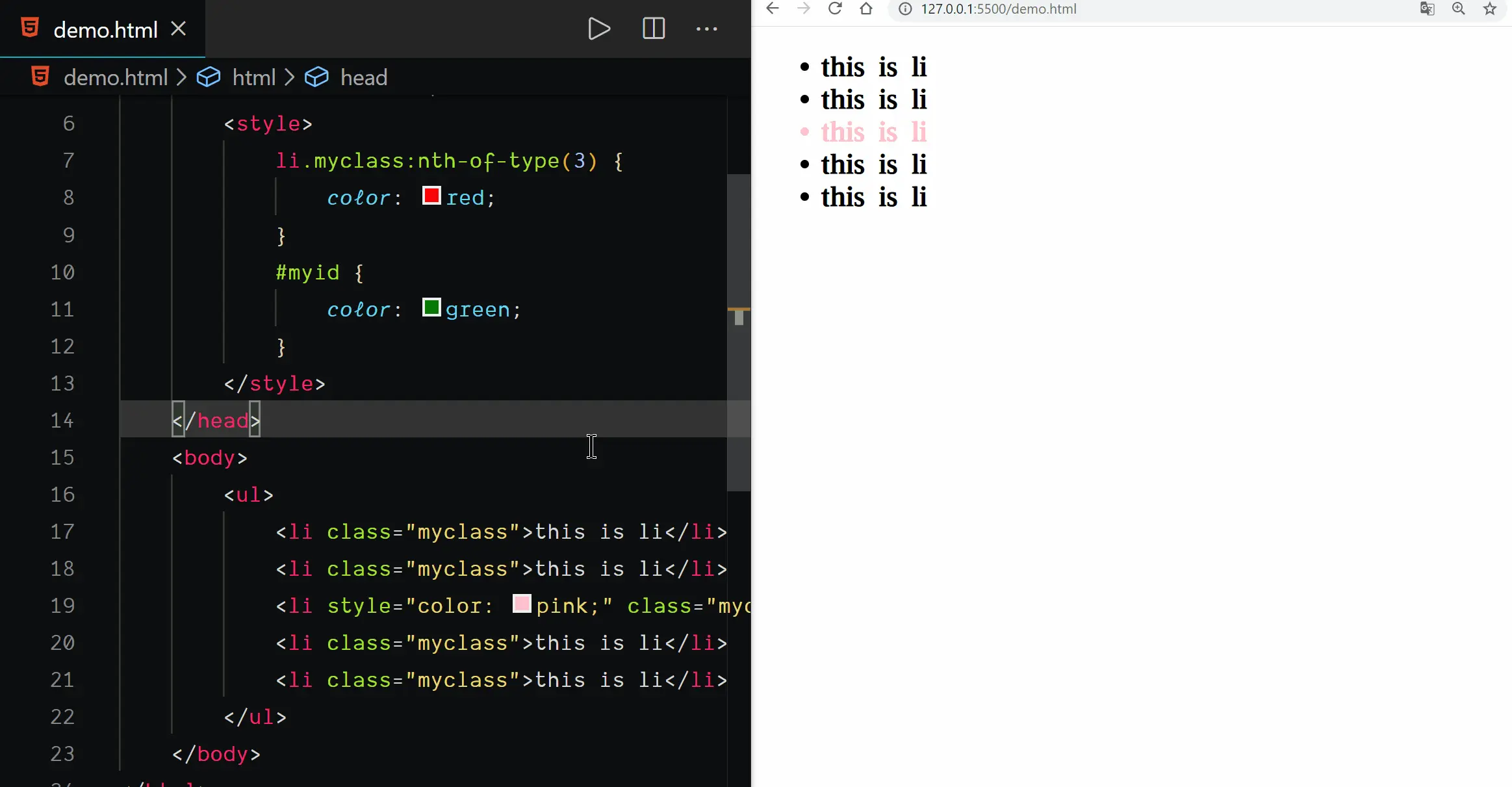This screenshot has width=1512, height=787.
Task: Bookmark page with the star icon
Action: point(1490,8)
